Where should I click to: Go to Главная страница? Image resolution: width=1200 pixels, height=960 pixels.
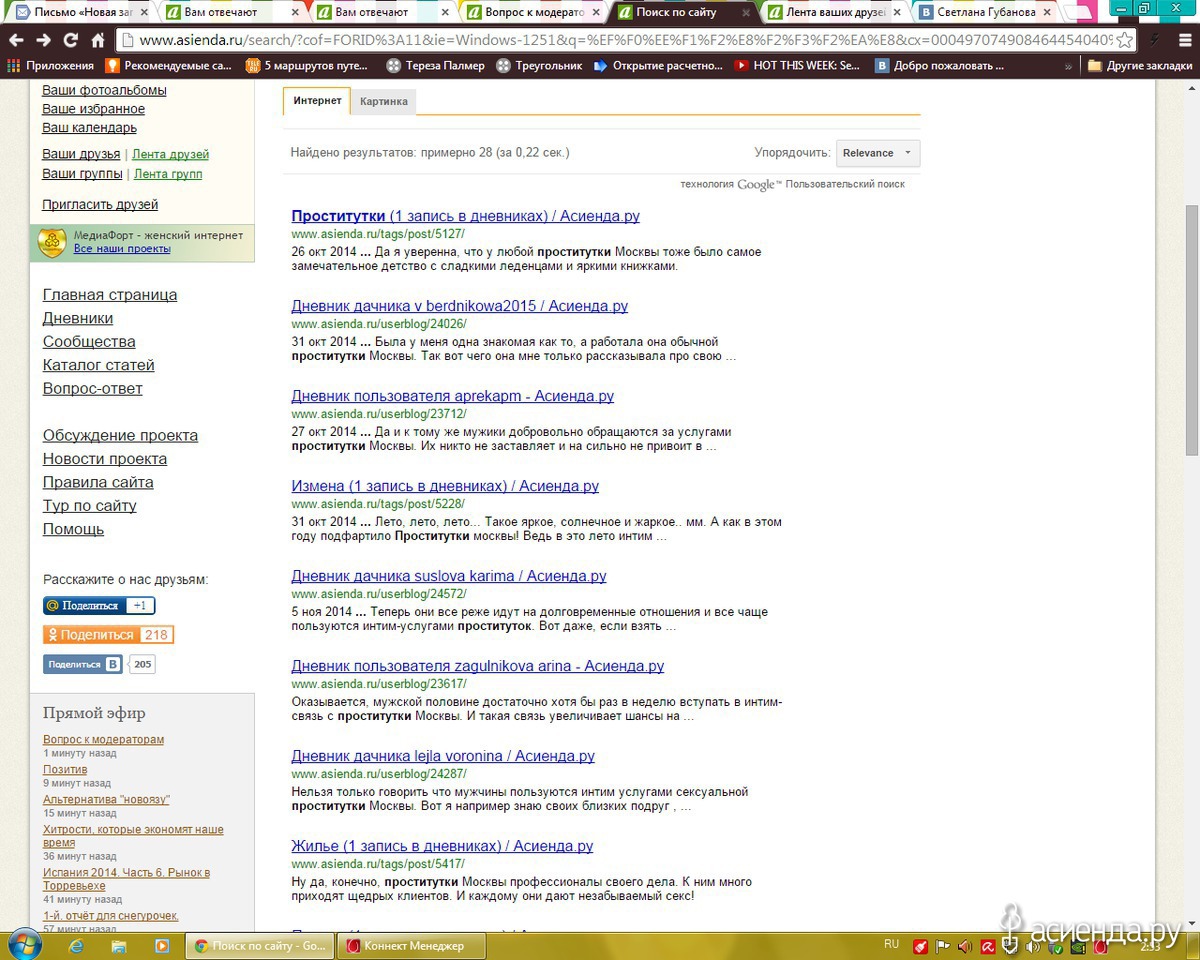pos(110,295)
